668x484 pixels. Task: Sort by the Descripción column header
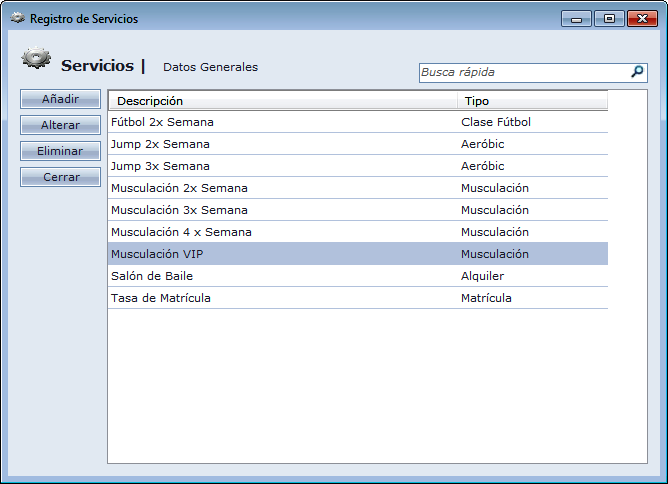[282, 101]
